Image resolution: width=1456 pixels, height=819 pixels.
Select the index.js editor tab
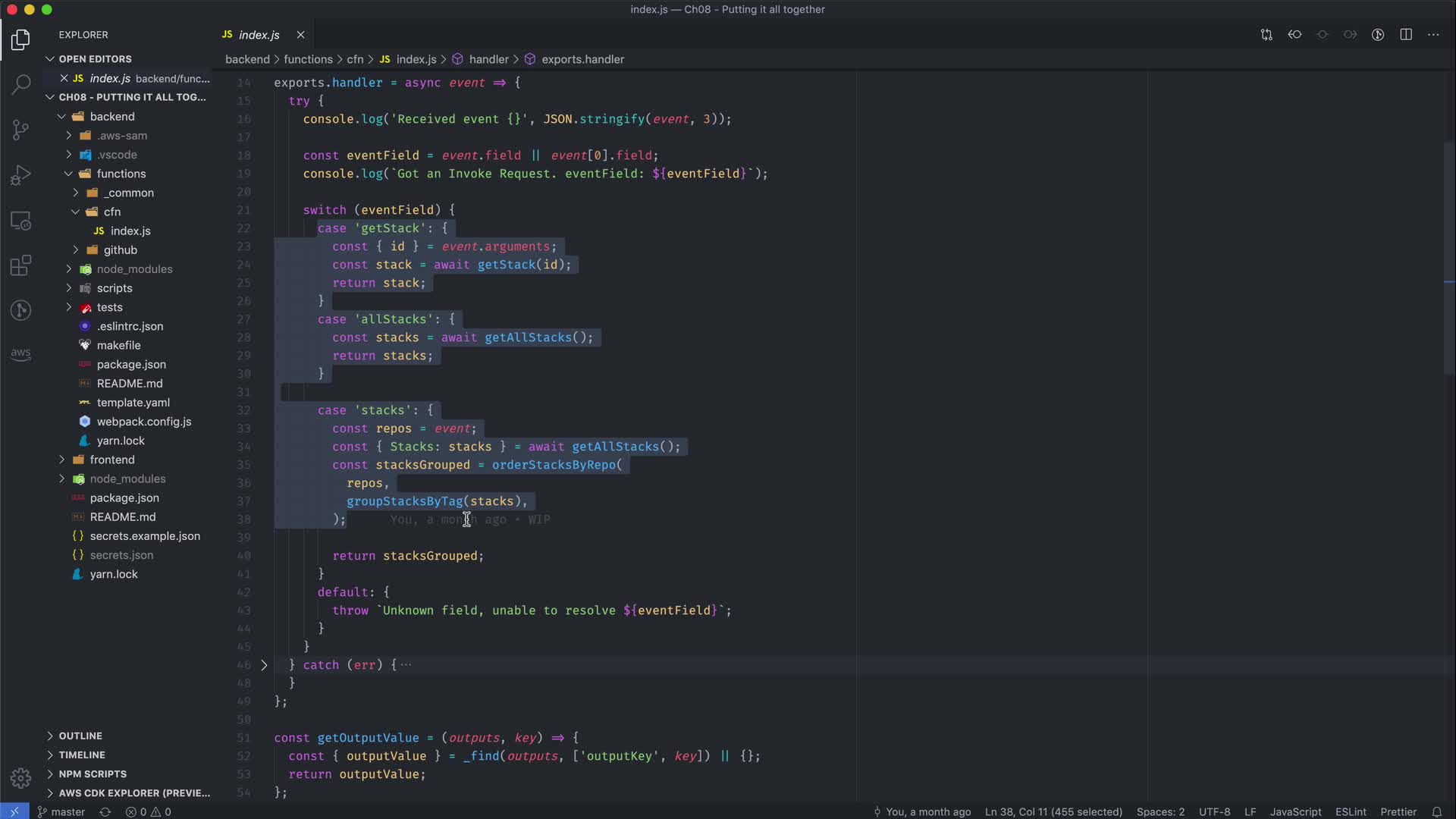pos(259,35)
